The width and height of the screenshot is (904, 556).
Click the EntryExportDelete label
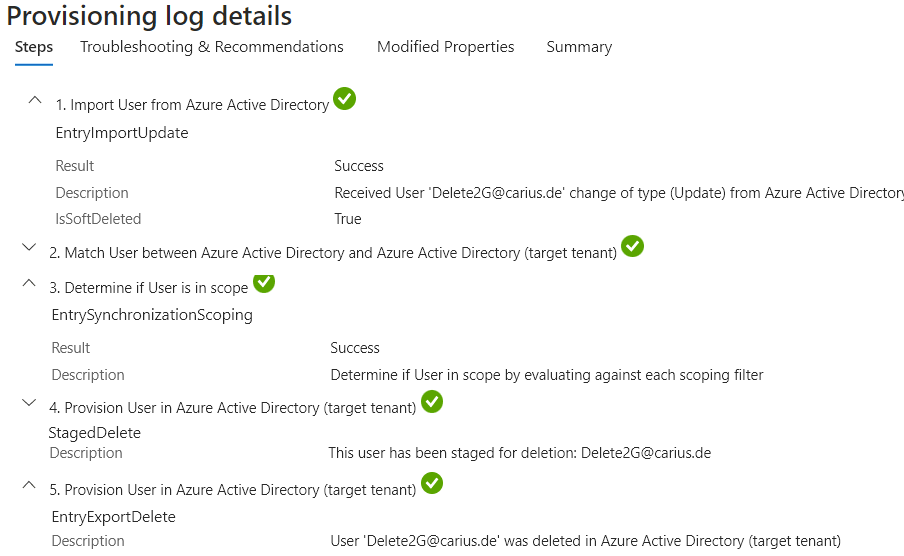click(114, 517)
